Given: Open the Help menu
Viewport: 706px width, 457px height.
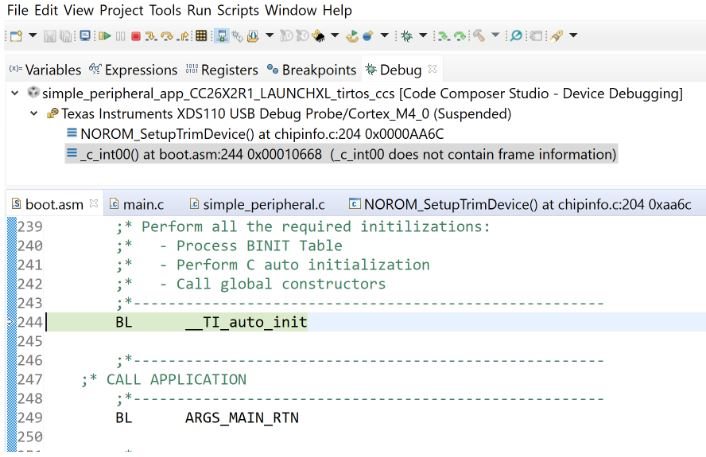Looking at the screenshot, I should pyautogui.click(x=337, y=10).
